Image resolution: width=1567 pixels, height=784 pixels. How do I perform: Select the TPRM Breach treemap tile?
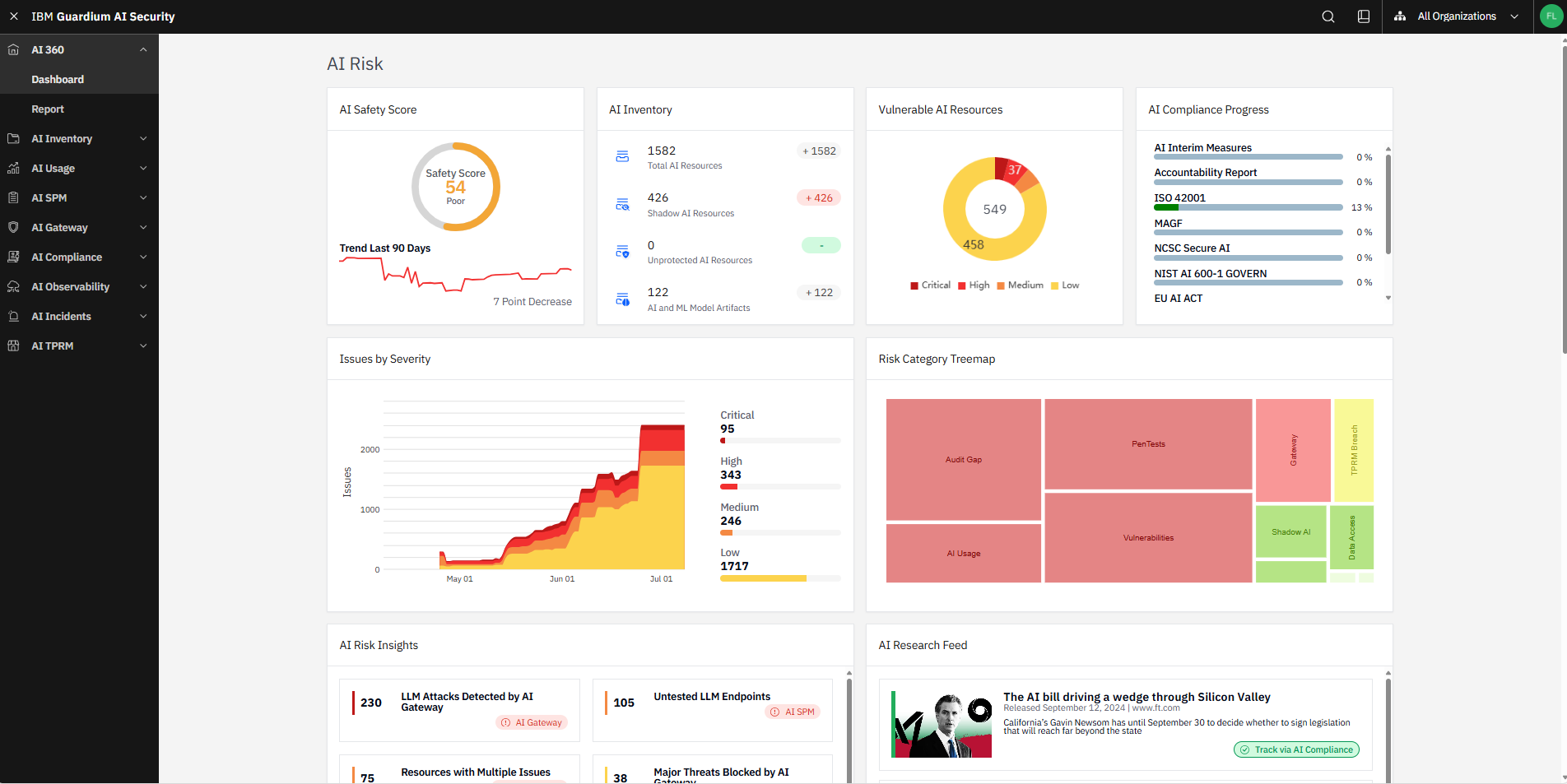[x=1354, y=450]
